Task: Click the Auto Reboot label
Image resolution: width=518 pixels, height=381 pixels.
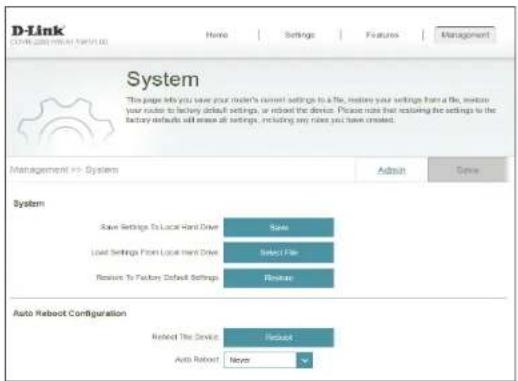Action: pos(197,359)
